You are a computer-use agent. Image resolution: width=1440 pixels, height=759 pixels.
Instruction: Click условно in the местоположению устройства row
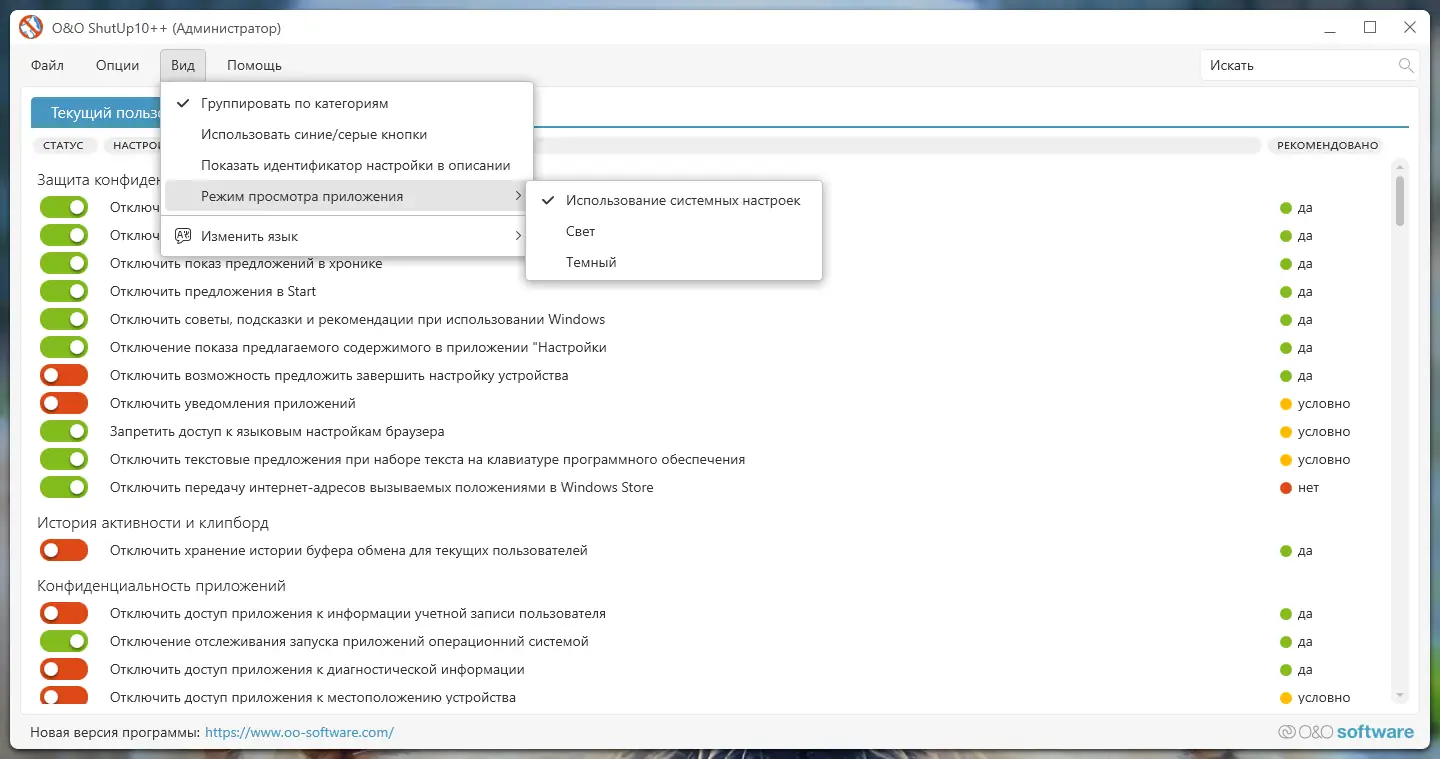coord(1324,698)
